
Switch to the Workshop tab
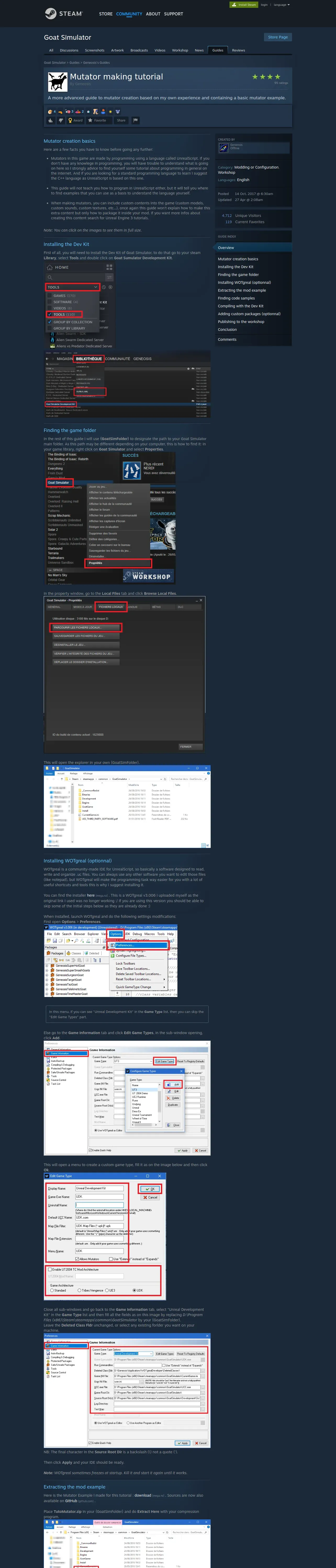pos(180,50)
